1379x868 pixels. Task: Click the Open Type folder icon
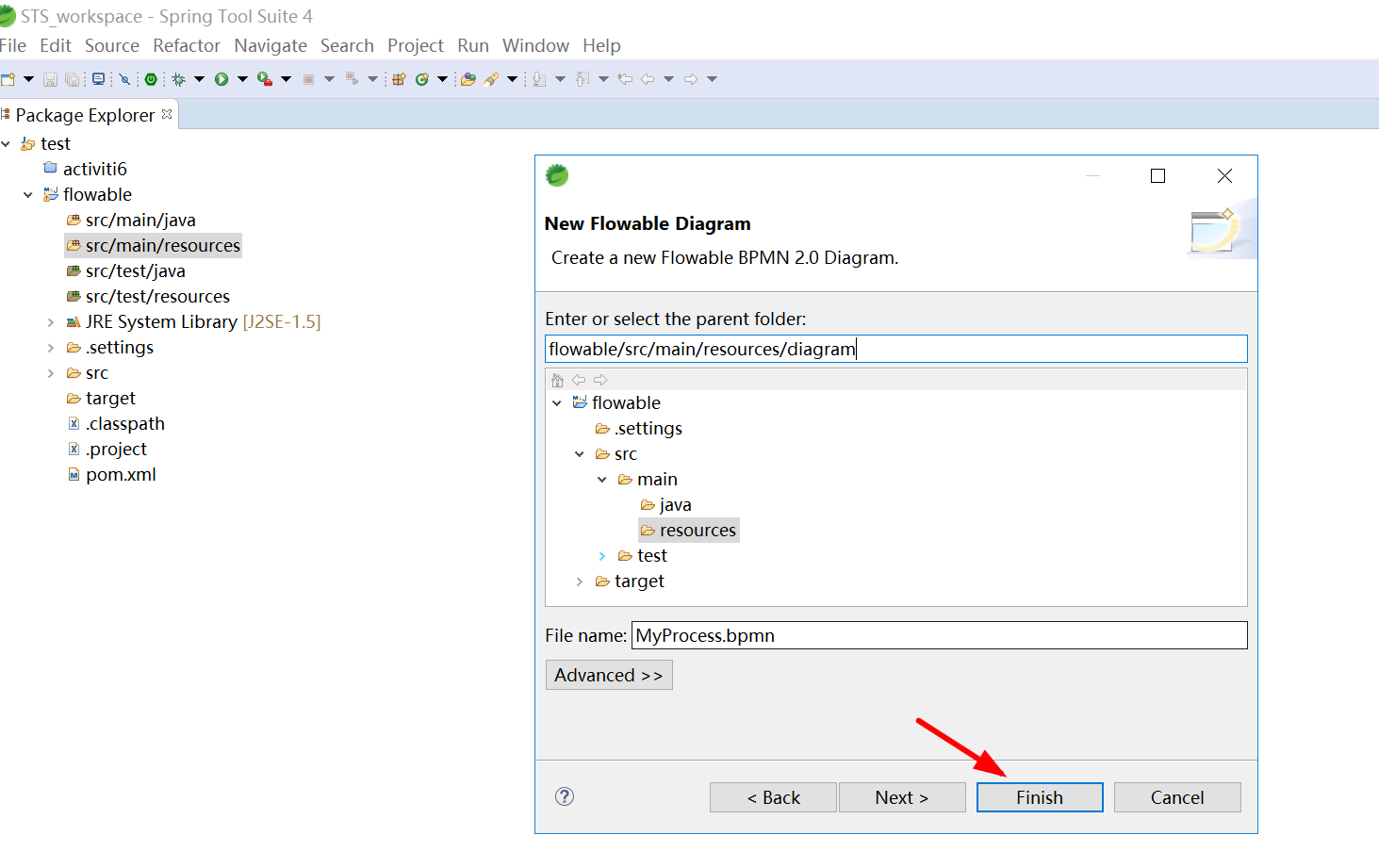[468, 79]
